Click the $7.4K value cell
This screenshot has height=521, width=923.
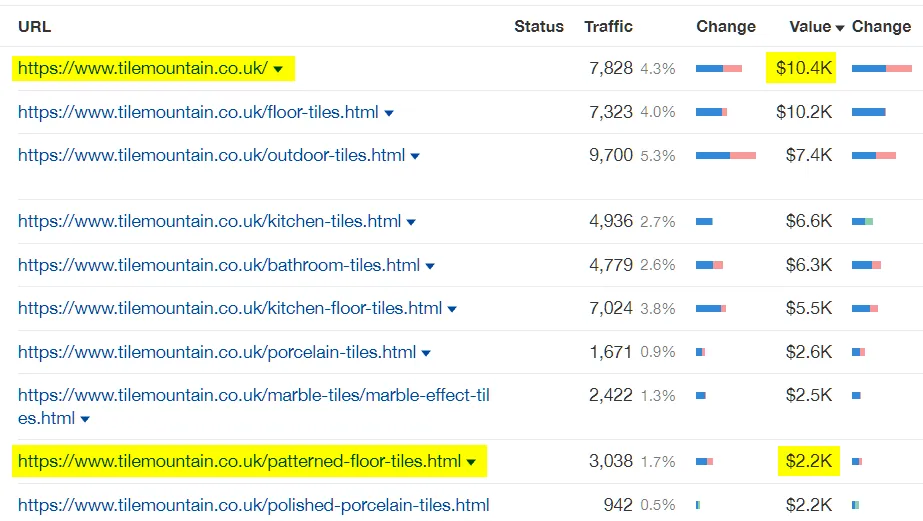(x=809, y=155)
